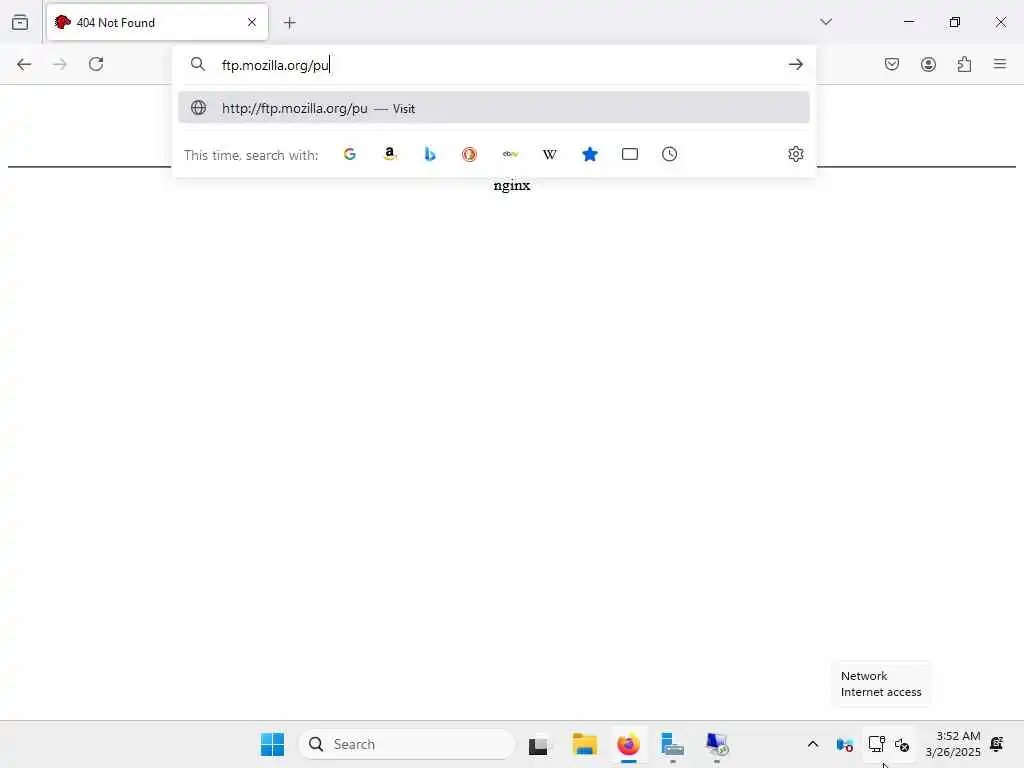The image size is (1024, 768).
Task: Open Save to Pocket button
Action: coord(892,64)
